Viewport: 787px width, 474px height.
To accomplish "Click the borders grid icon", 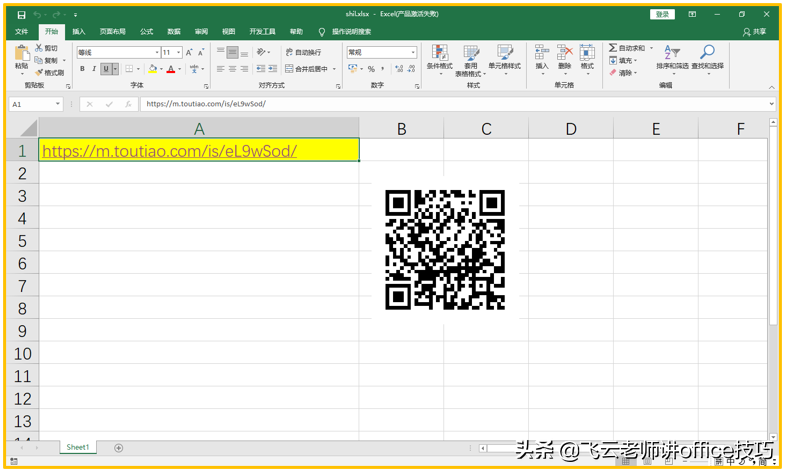I will click(x=129, y=69).
